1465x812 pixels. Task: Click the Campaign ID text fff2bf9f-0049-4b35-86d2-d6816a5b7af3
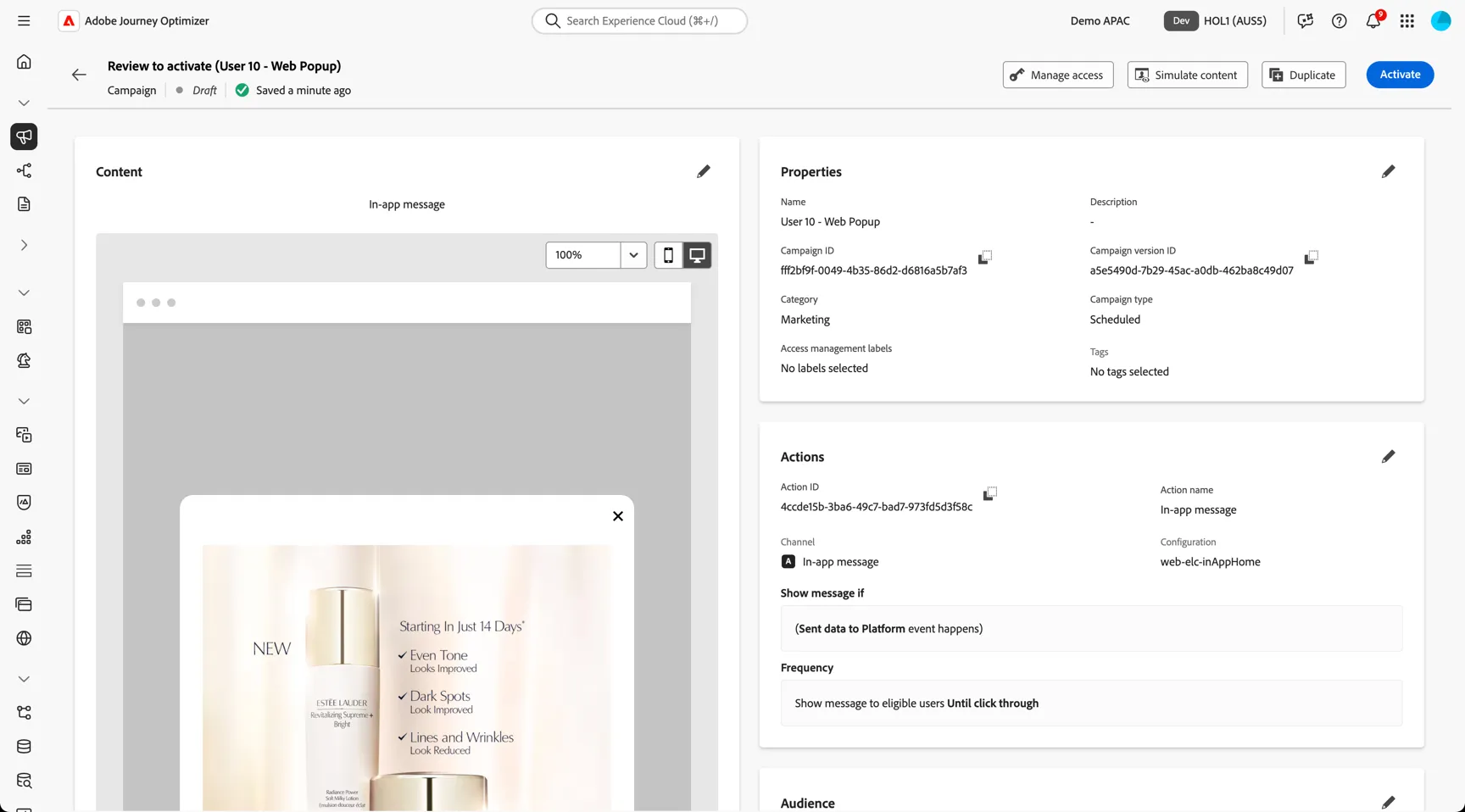873,270
